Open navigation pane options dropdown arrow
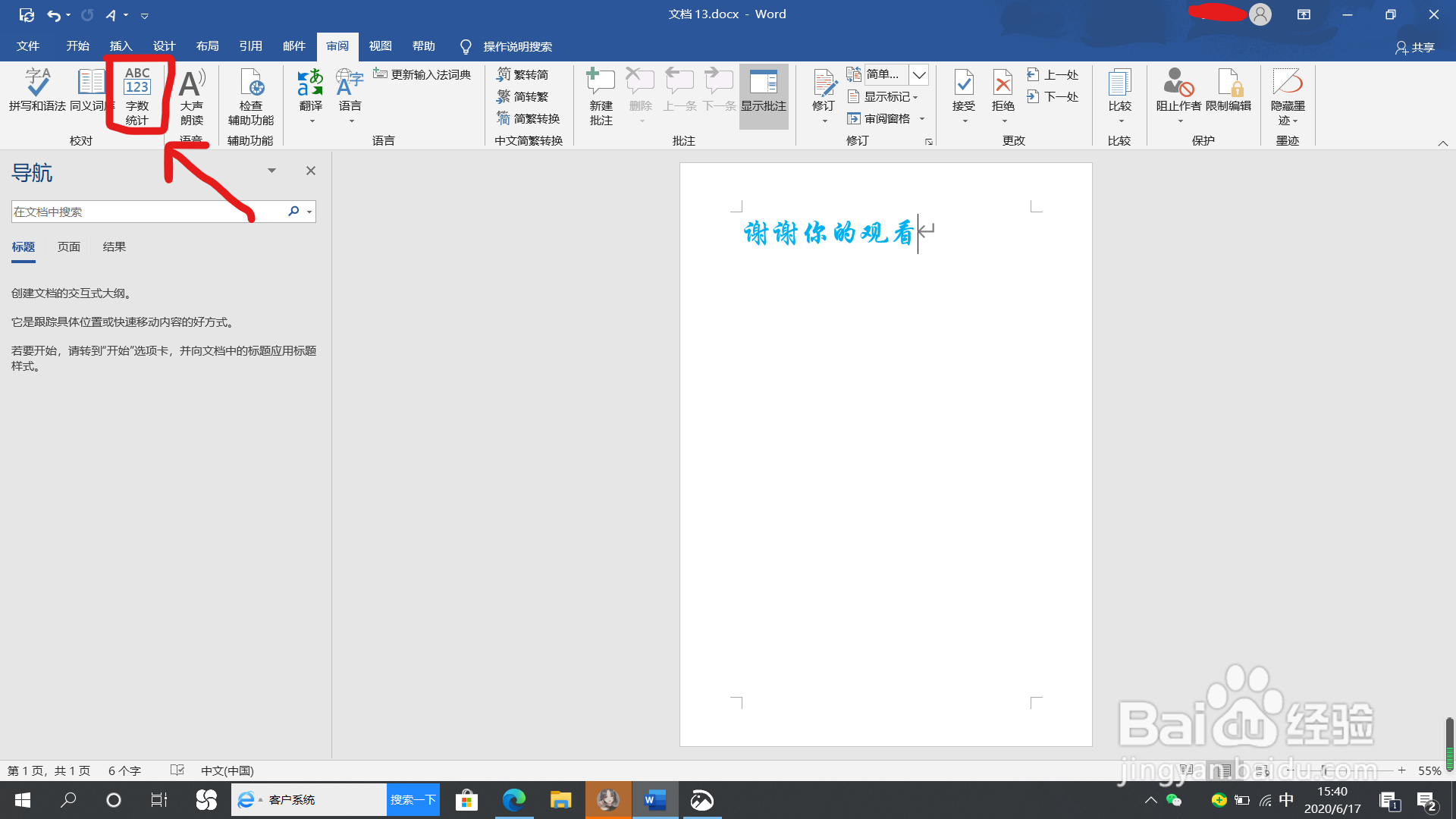1456x819 pixels. tap(271, 171)
